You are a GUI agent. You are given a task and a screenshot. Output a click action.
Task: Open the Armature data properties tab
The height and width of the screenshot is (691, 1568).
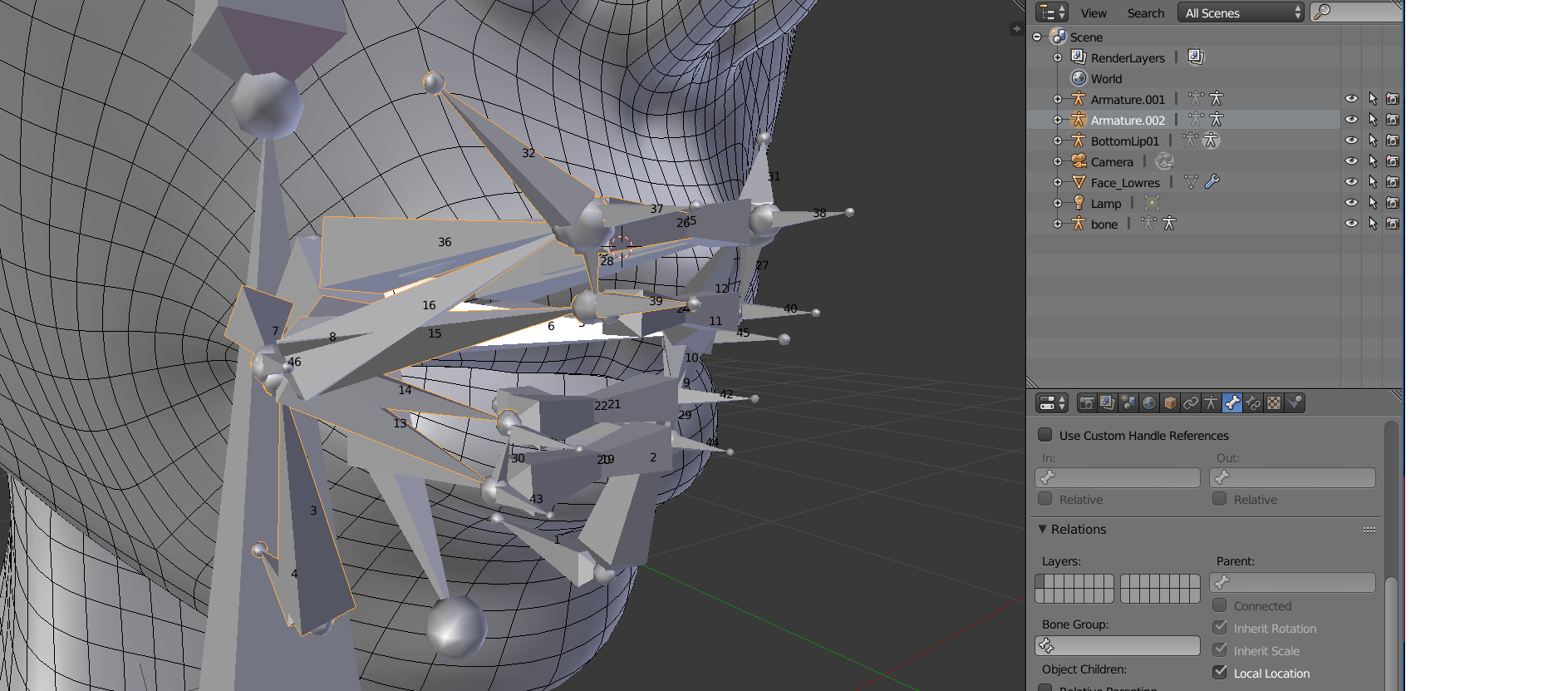[1212, 403]
